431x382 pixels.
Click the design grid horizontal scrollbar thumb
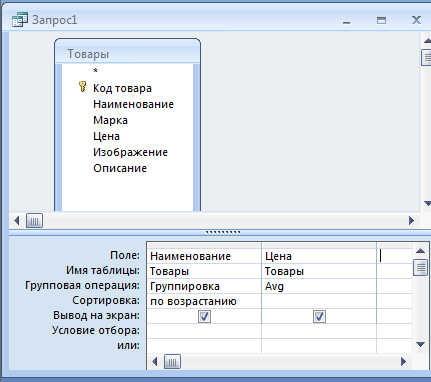point(172,362)
